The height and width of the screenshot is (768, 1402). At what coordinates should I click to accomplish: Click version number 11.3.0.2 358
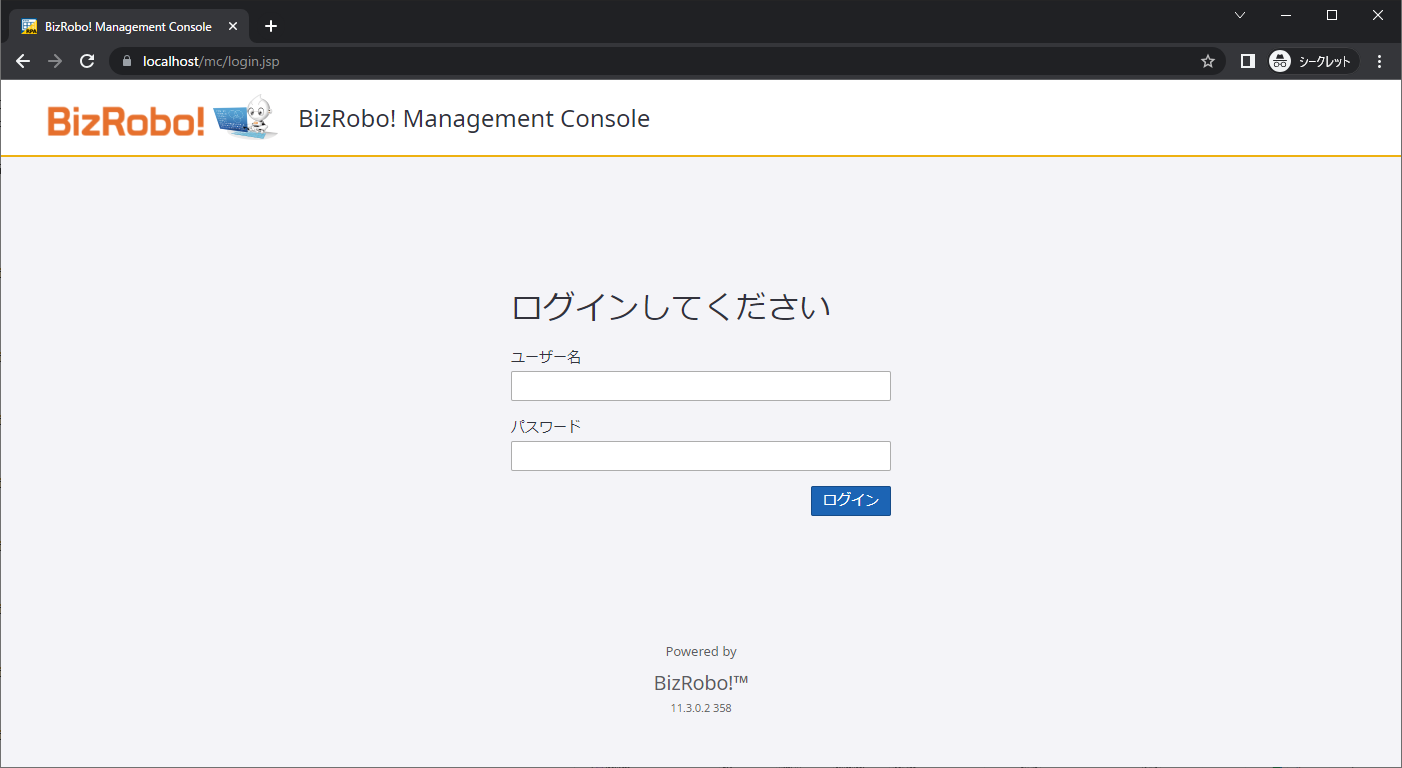701,708
